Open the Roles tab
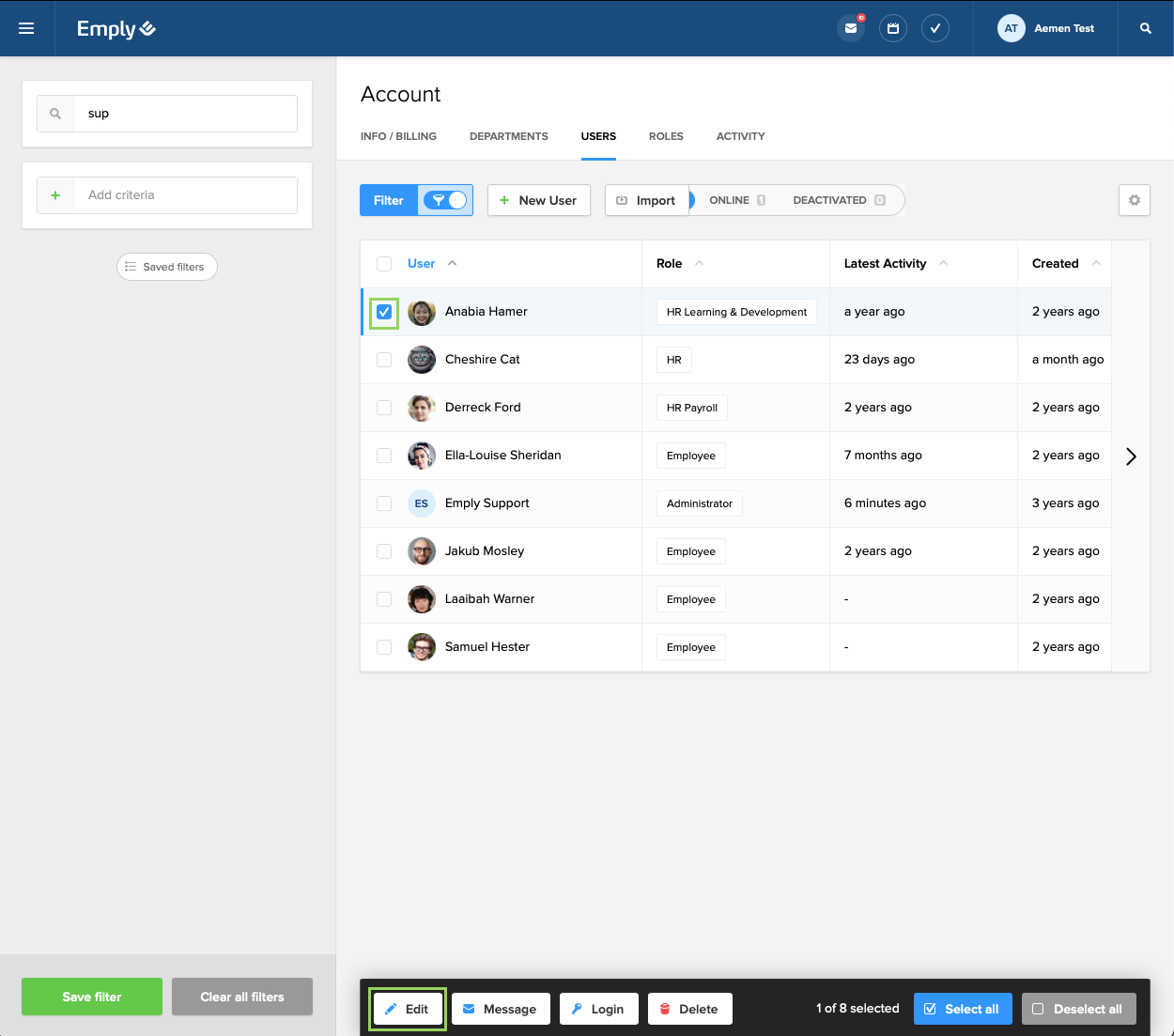Viewport: 1174px width, 1036px height. (x=665, y=136)
